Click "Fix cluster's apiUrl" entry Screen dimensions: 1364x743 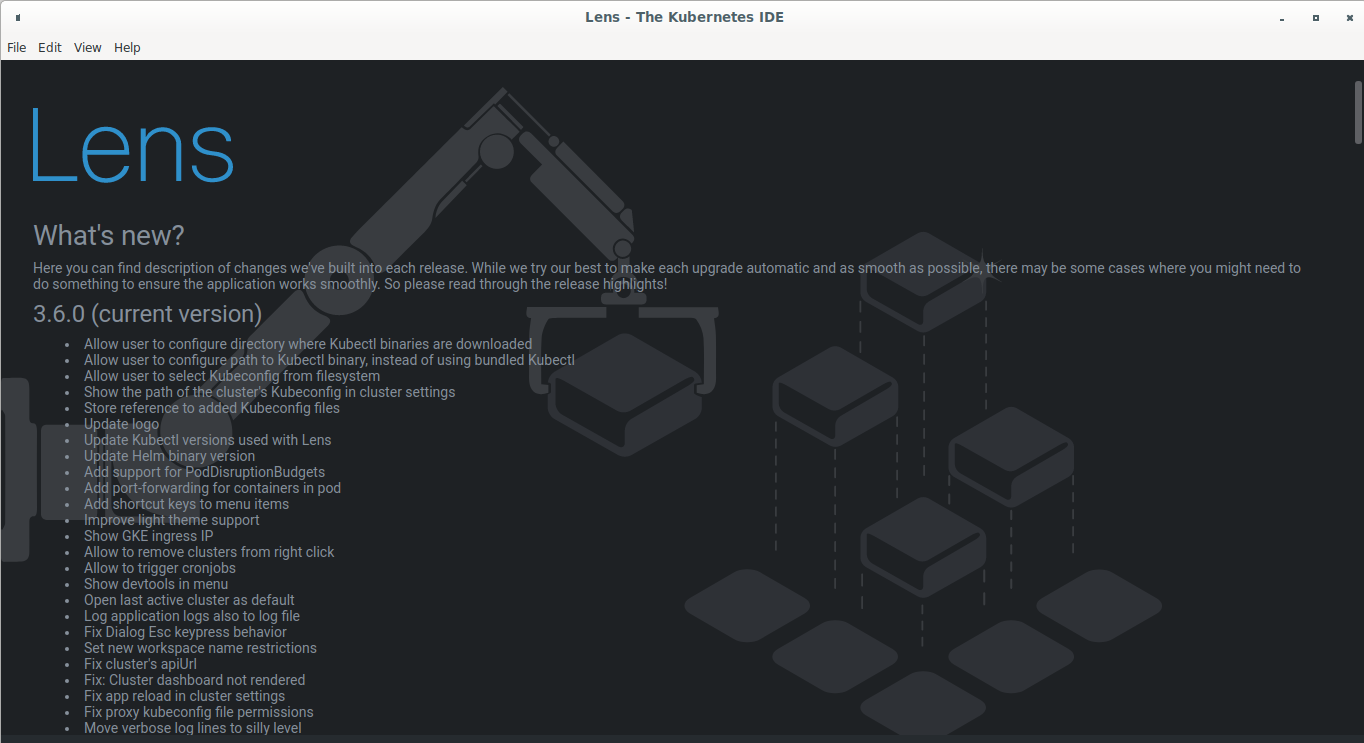(140, 664)
